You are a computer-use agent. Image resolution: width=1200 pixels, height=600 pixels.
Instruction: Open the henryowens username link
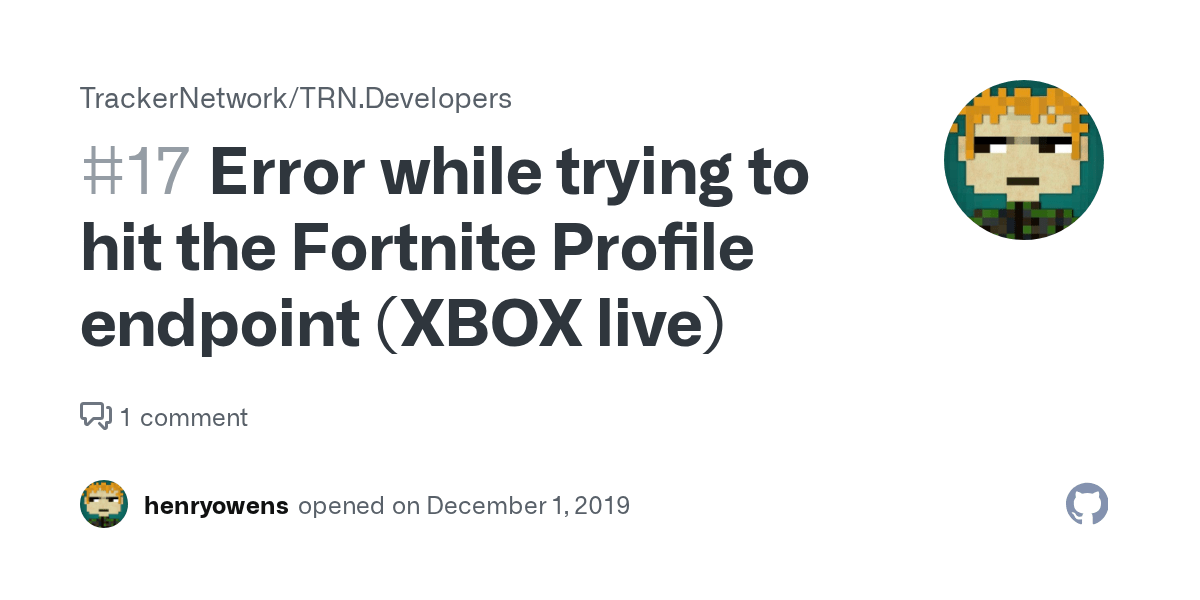pyautogui.click(x=216, y=506)
